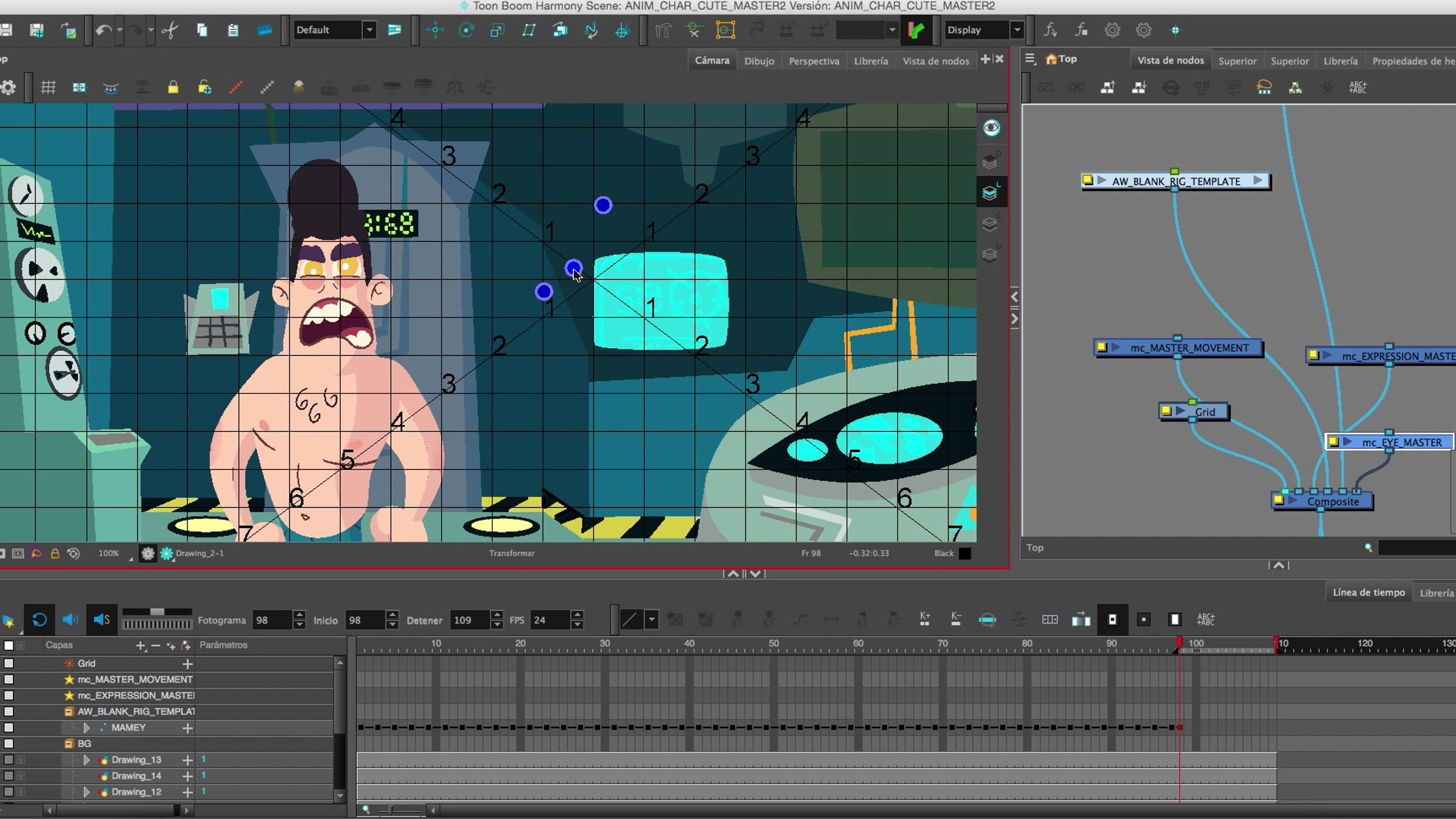Toggle checkbox for Drawing_13 layer
This screenshot has width=1456, height=819.
point(8,760)
